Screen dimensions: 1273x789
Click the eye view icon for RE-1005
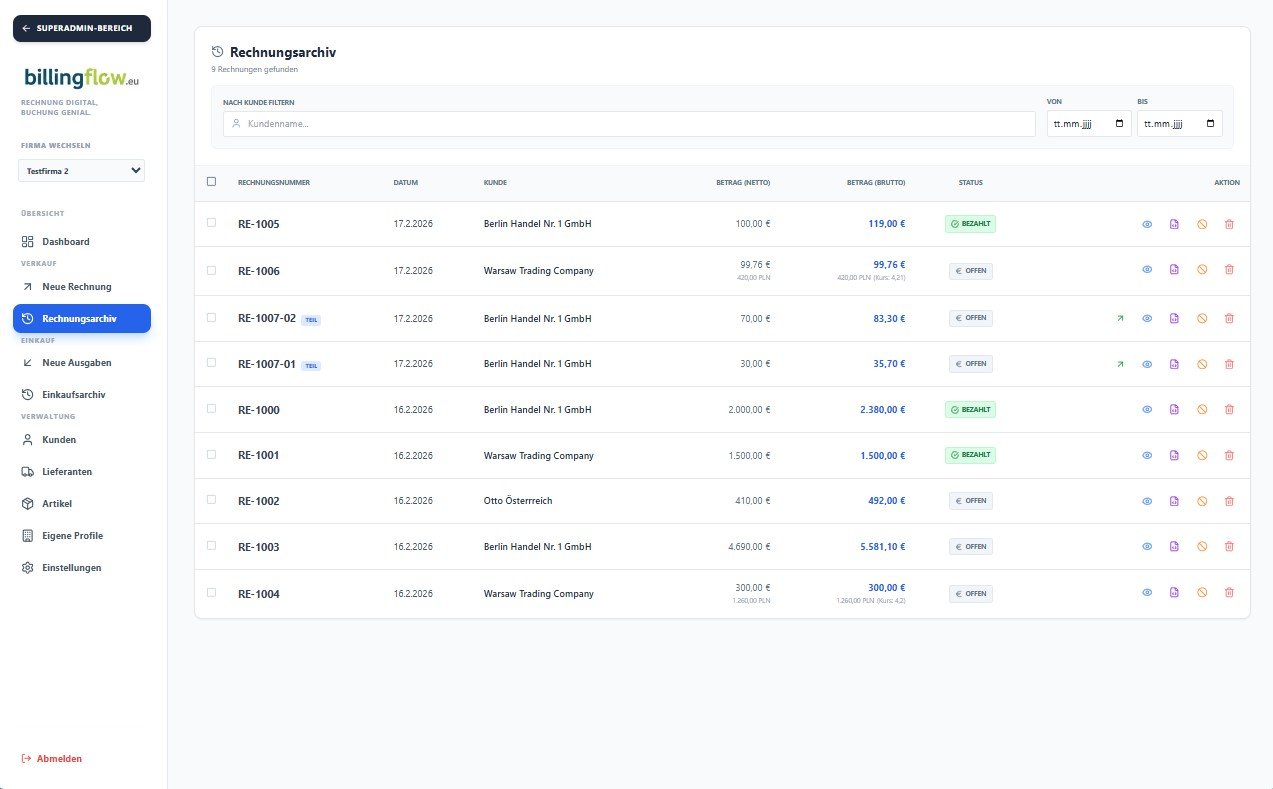(1147, 224)
